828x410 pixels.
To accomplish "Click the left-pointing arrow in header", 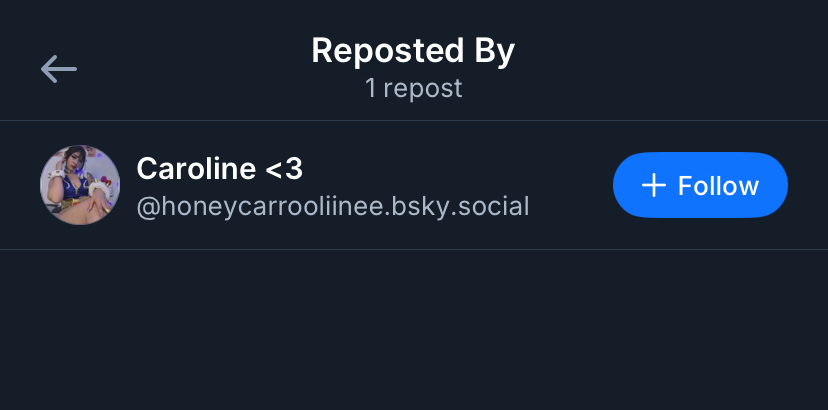I will [x=59, y=68].
